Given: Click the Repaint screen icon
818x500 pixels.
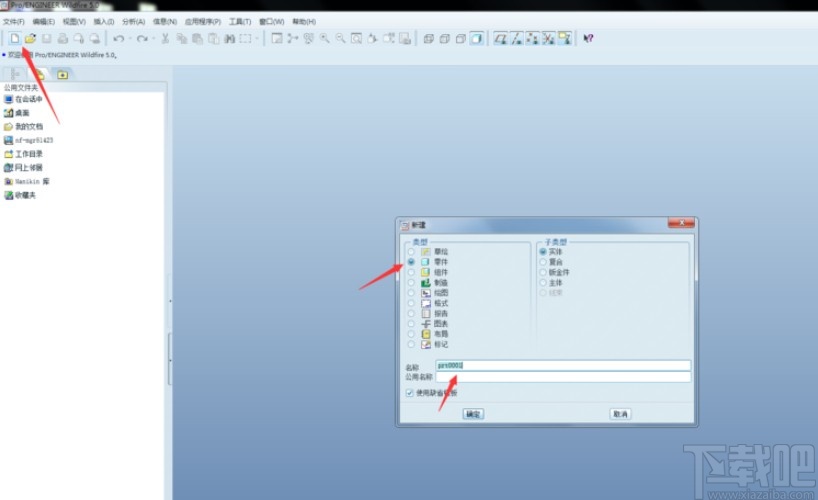Looking at the screenshot, I should 277,38.
